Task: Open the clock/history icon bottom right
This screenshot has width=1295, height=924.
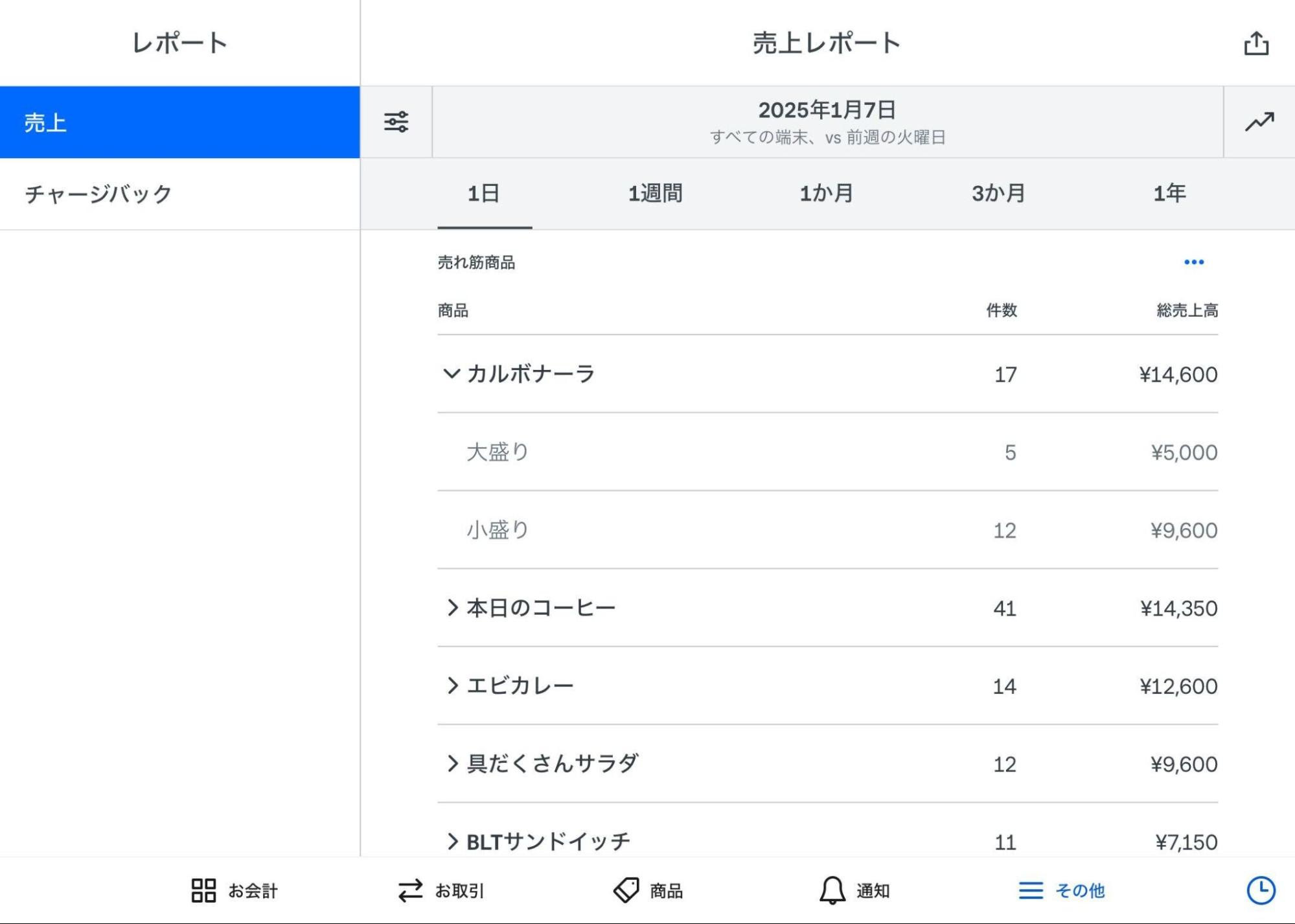Action: (1261, 890)
